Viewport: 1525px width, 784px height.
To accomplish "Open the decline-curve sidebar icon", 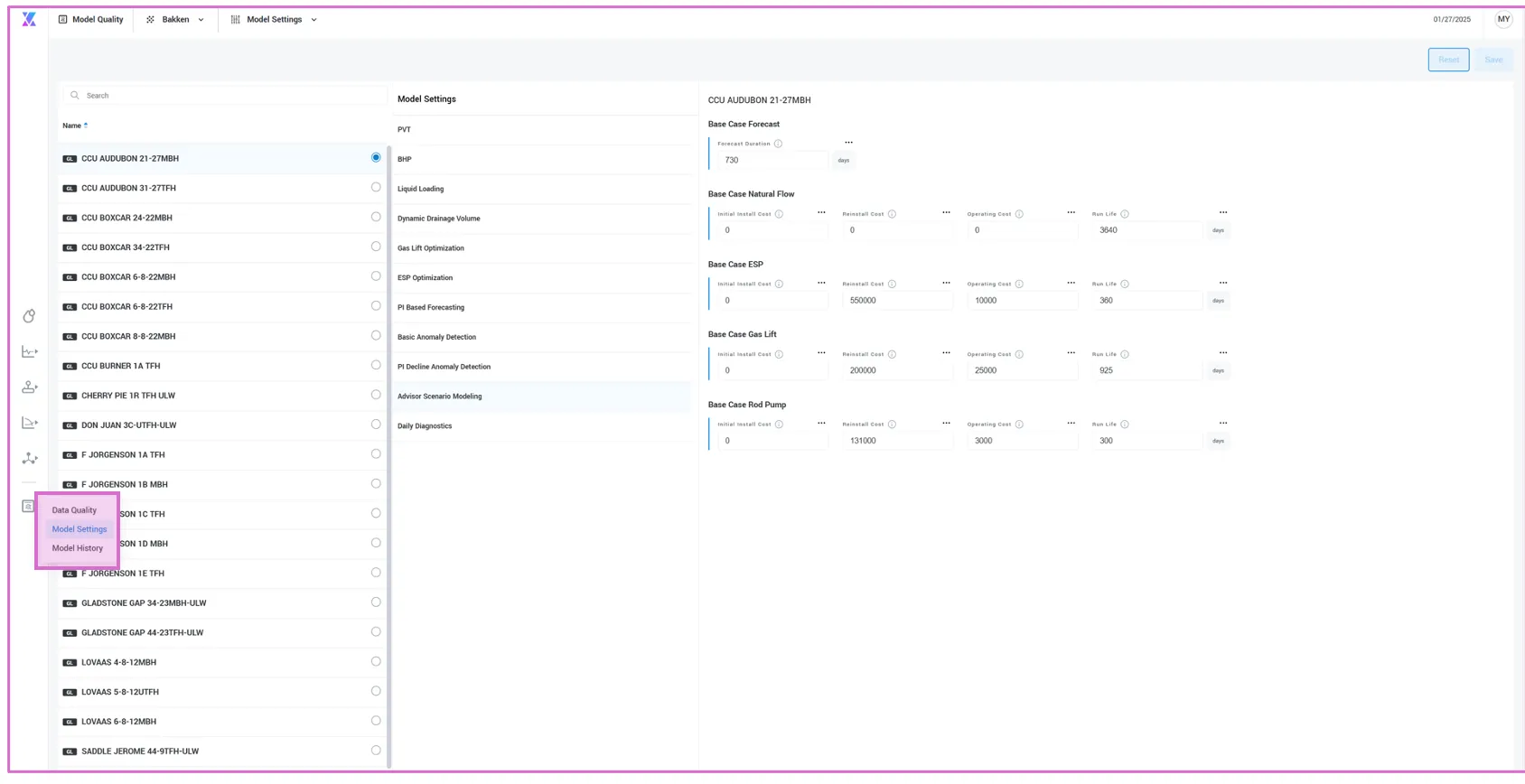I will coord(30,423).
